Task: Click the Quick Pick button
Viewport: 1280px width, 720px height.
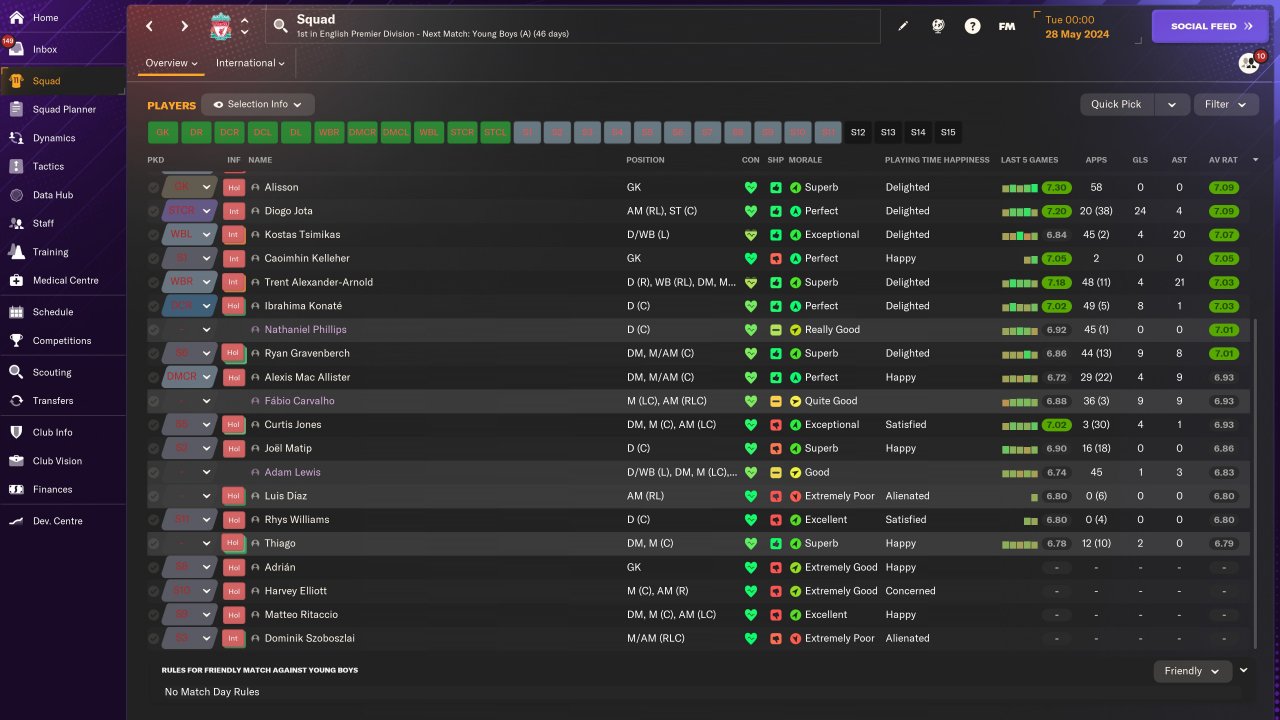Action: (x=1116, y=104)
